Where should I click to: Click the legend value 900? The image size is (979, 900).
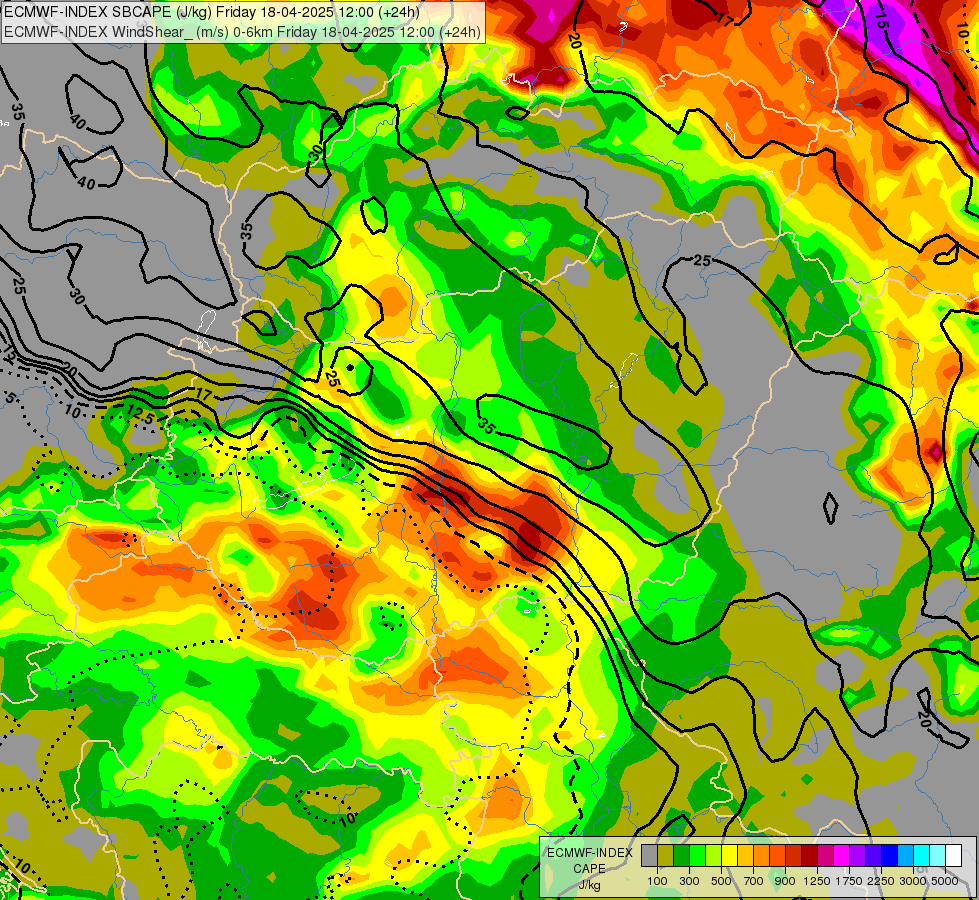click(785, 881)
